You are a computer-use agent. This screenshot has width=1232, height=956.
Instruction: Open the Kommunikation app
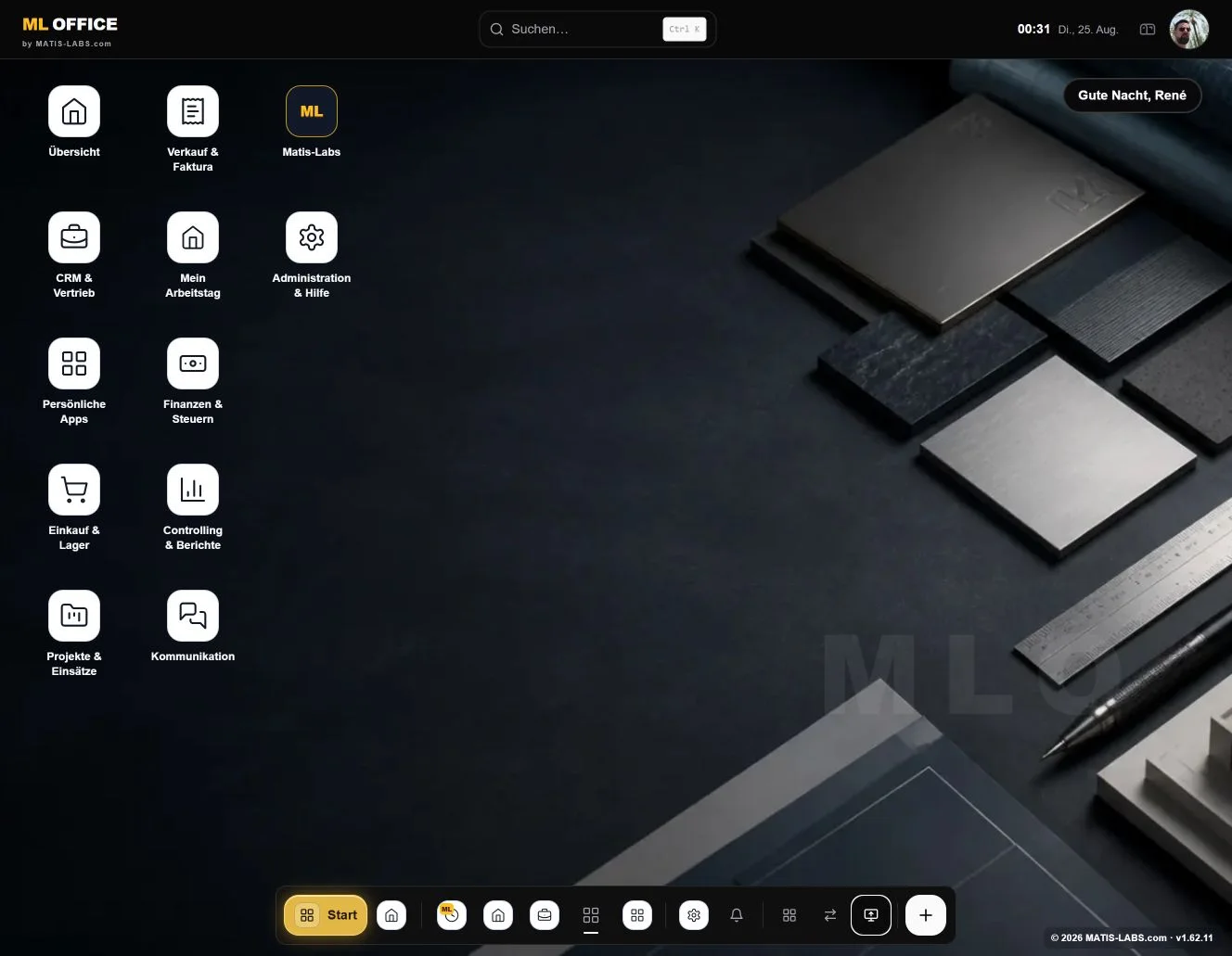tap(193, 616)
